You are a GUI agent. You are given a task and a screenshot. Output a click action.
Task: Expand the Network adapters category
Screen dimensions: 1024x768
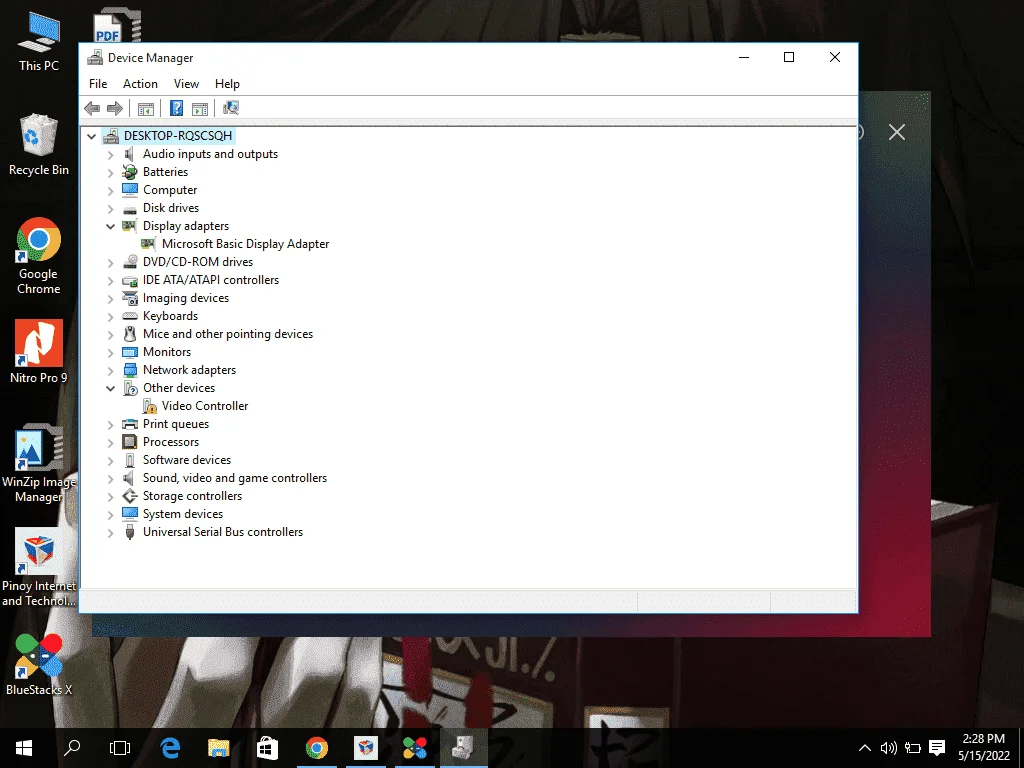coord(110,371)
